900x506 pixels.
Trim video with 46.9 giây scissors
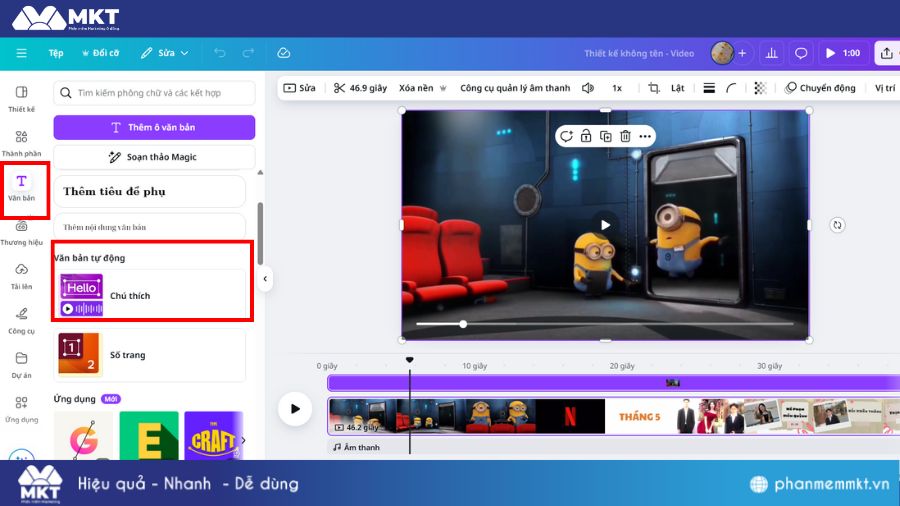[360, 88]
